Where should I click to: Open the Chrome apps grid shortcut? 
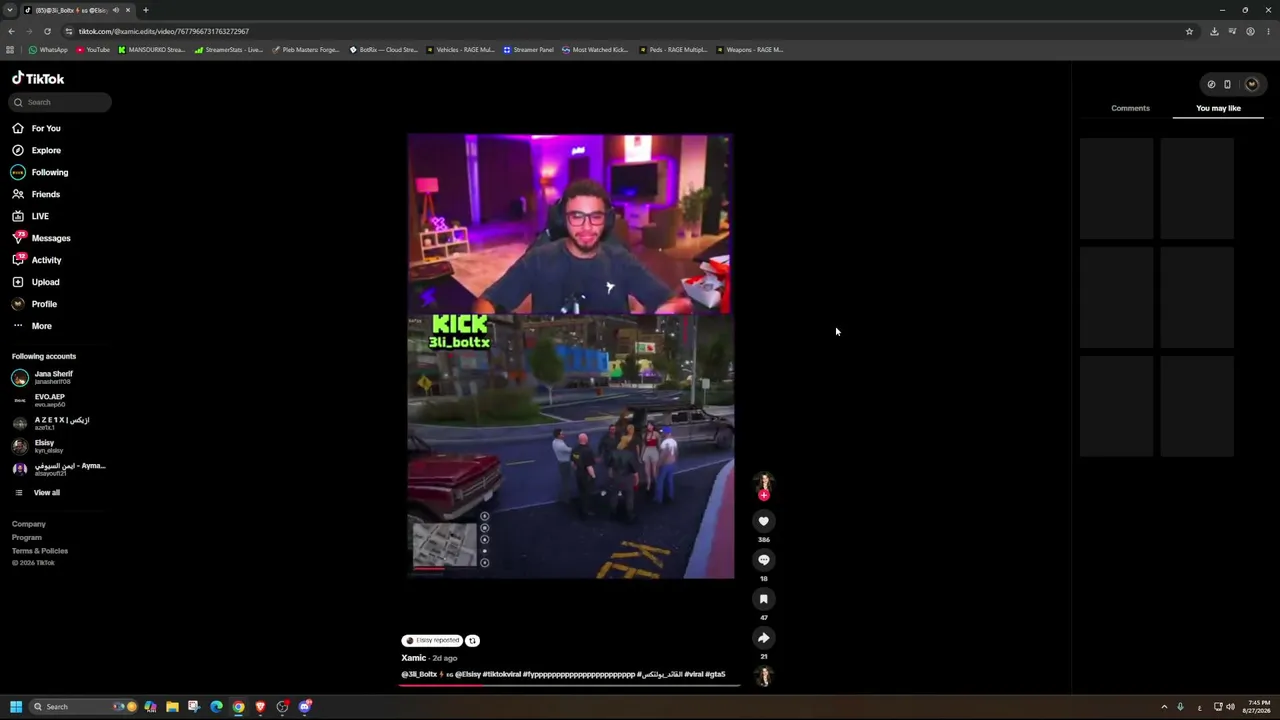[10, 50]
